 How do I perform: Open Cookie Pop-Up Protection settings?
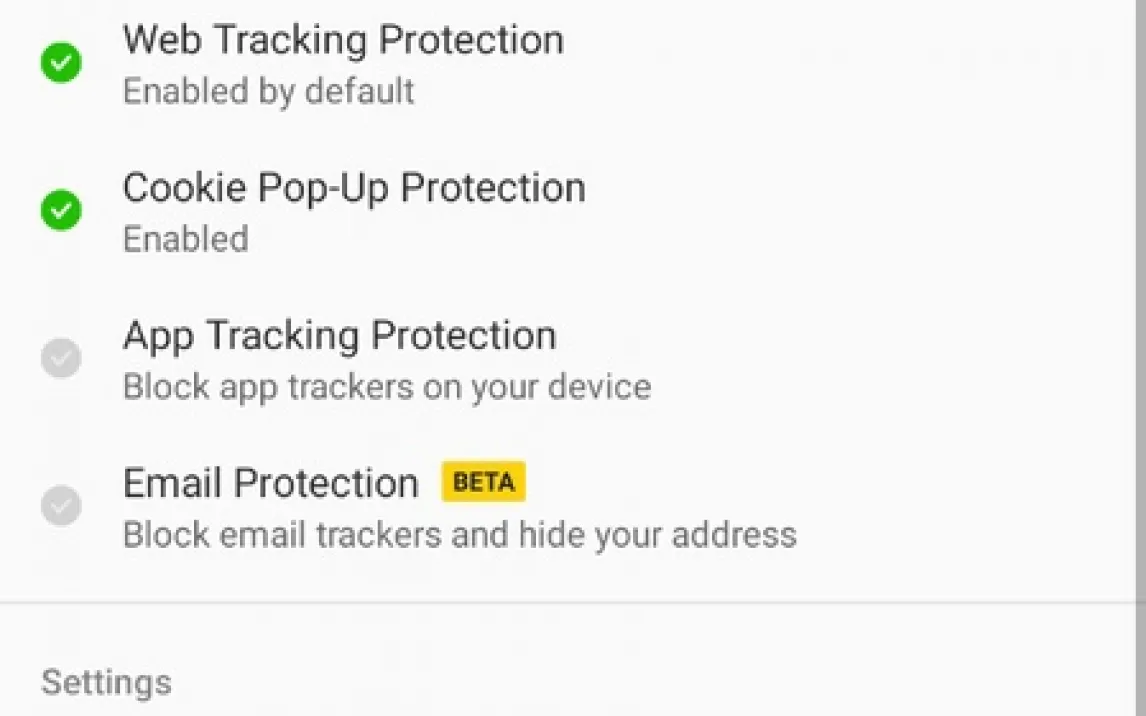354,188
